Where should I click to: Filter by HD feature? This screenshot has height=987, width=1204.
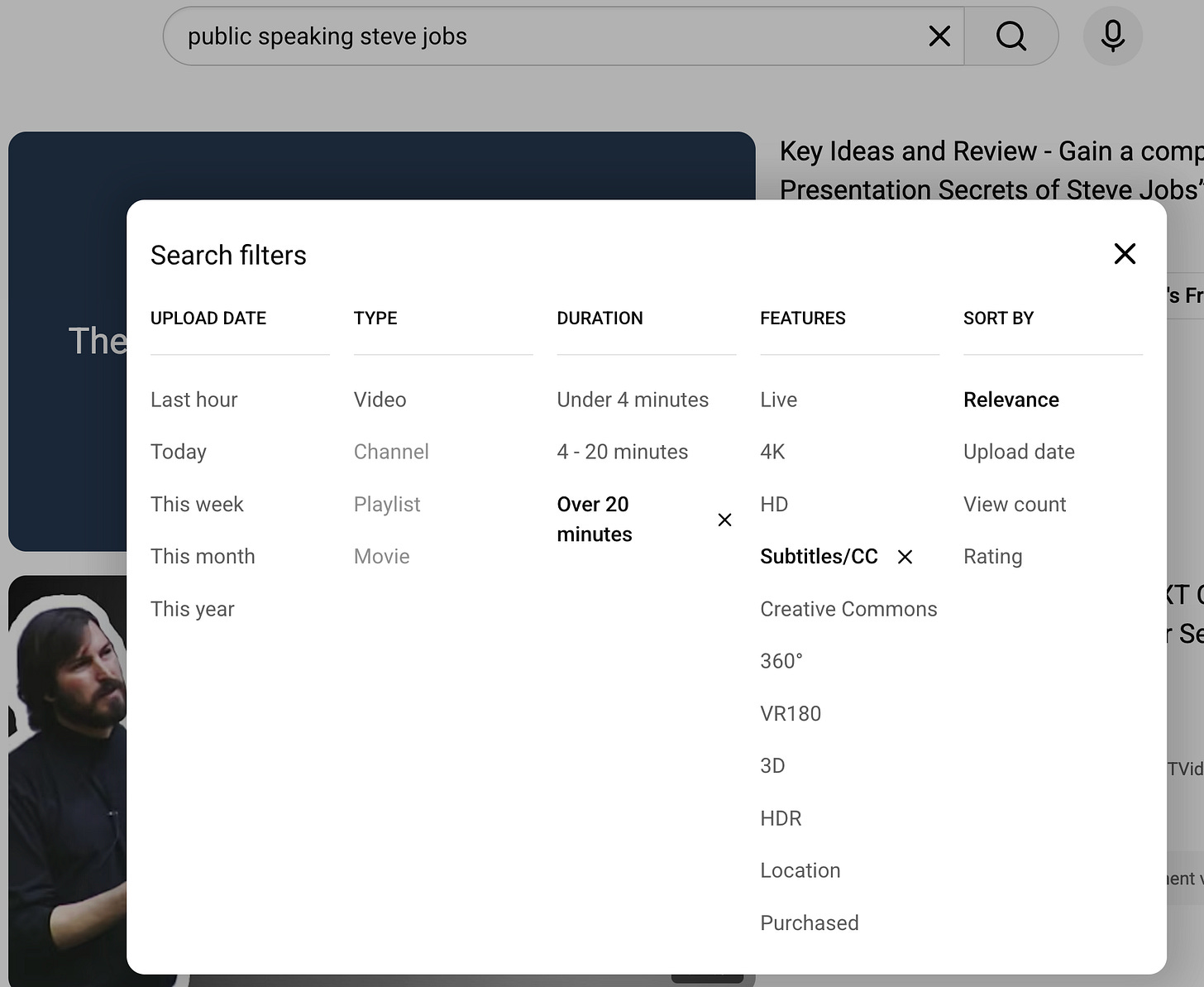(774, 504)
